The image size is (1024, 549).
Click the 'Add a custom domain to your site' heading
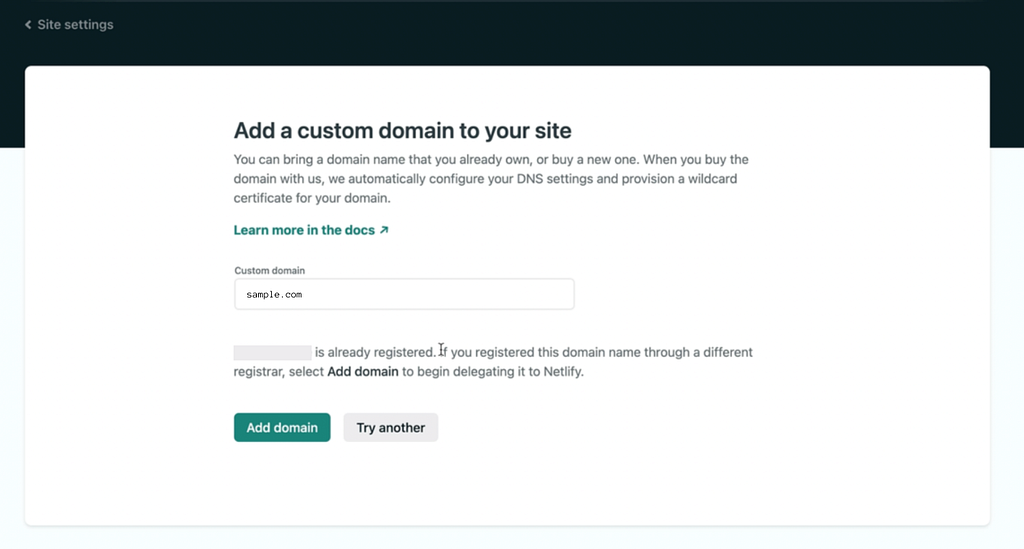point(402,131)
